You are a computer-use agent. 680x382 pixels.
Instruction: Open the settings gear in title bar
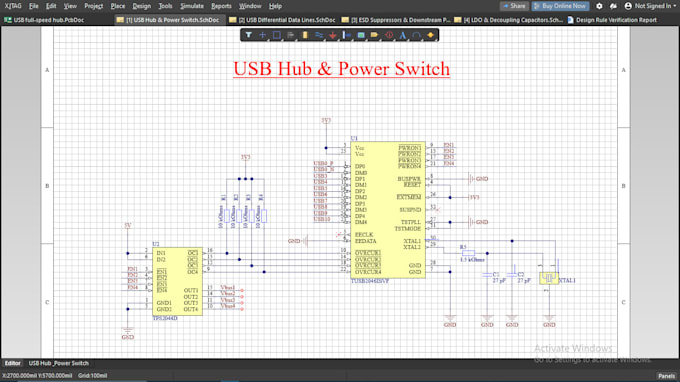coord(599,6)
